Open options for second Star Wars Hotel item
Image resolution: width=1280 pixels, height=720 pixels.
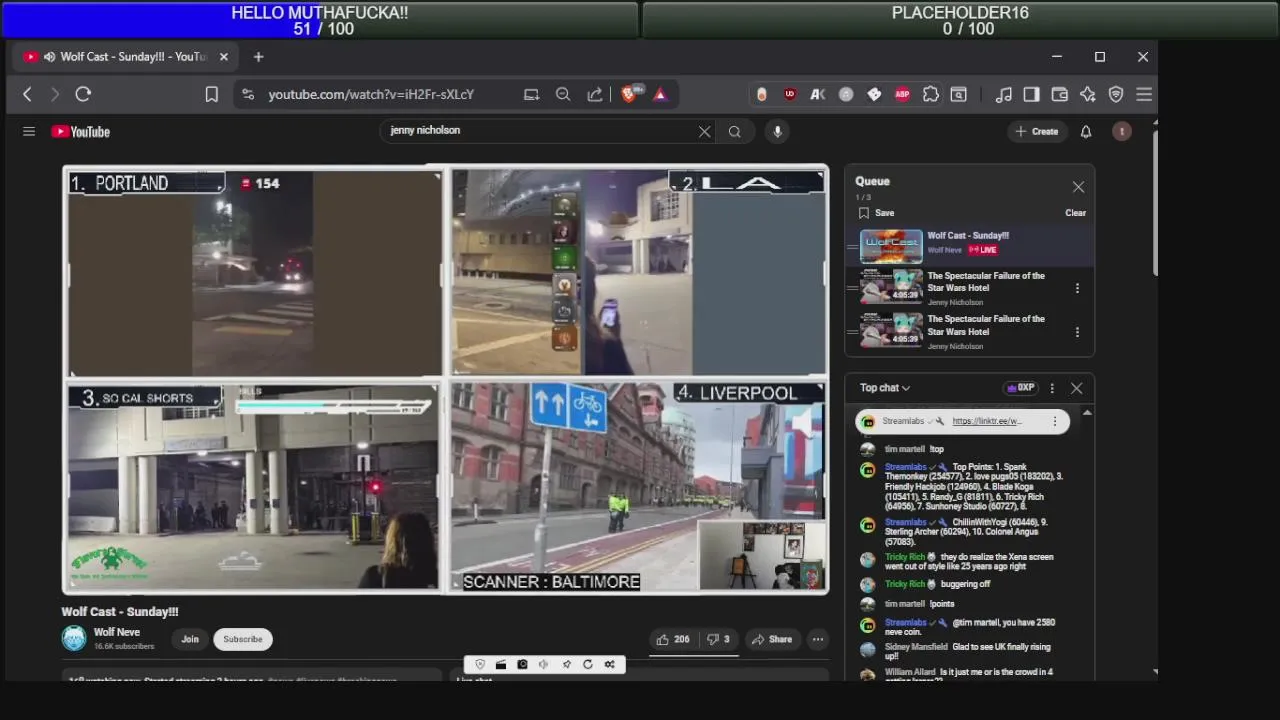[x=1077, y=332]
